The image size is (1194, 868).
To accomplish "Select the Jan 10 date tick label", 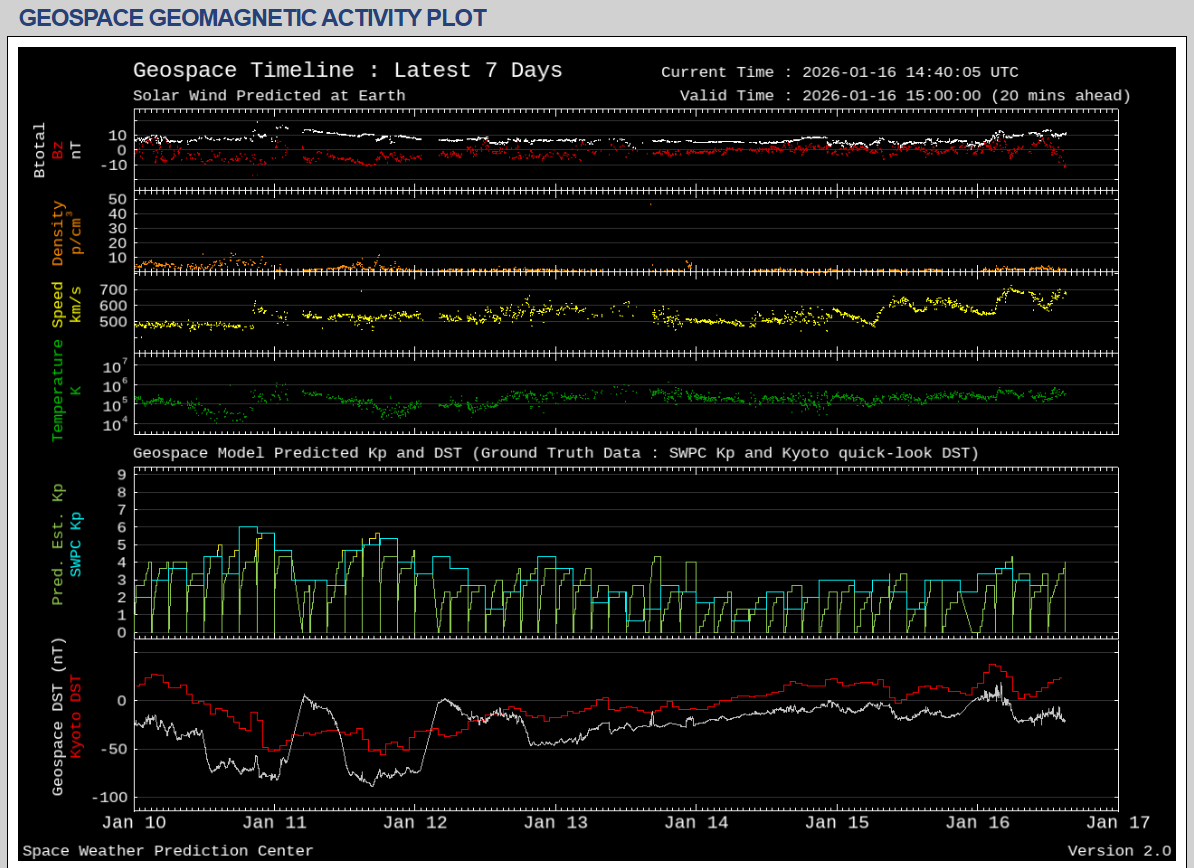I will point(134,823).
